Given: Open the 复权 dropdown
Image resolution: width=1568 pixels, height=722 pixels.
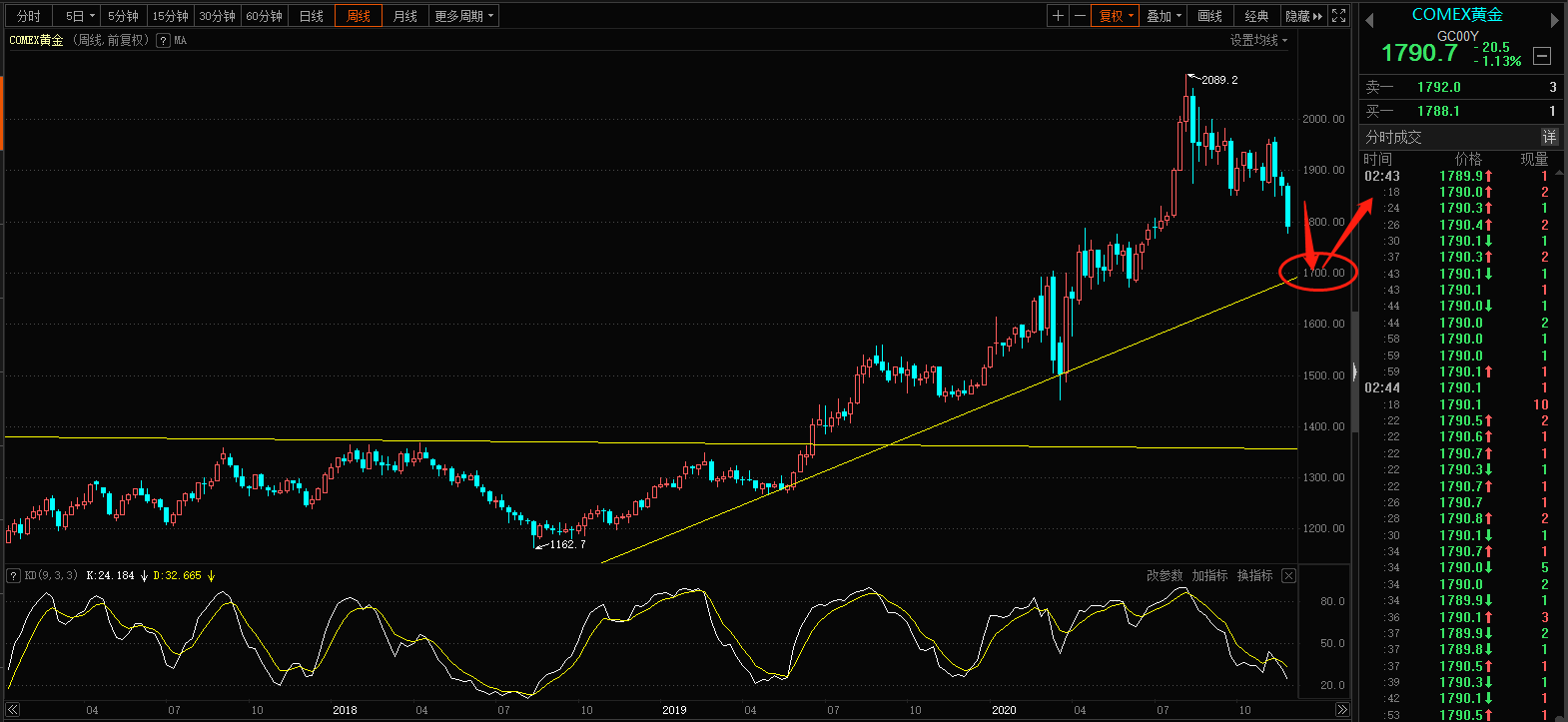Looking at the screenshot, I should click(1116, 16).
